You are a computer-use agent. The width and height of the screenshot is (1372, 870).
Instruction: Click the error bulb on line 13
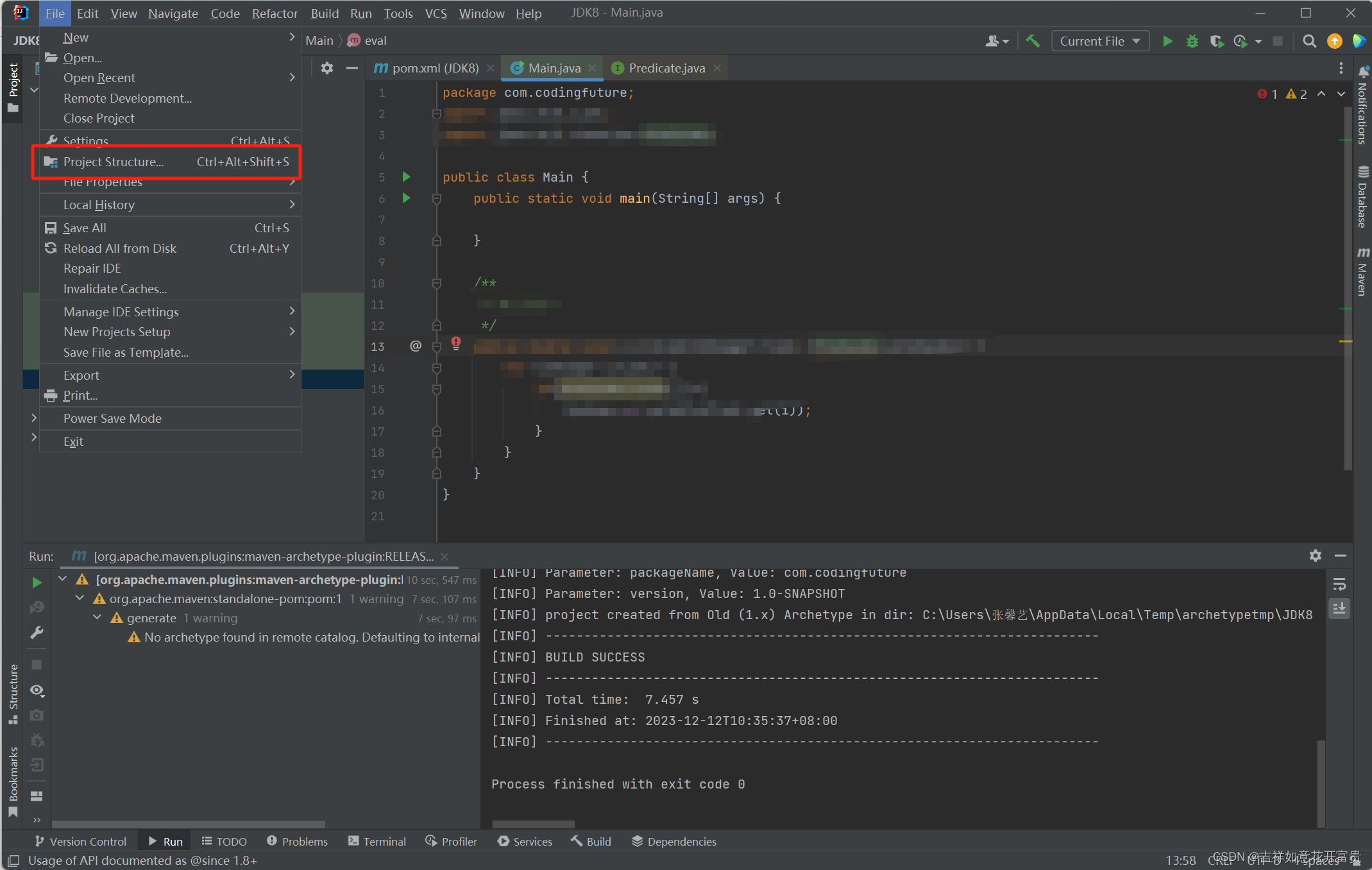[x=455, y=343]
